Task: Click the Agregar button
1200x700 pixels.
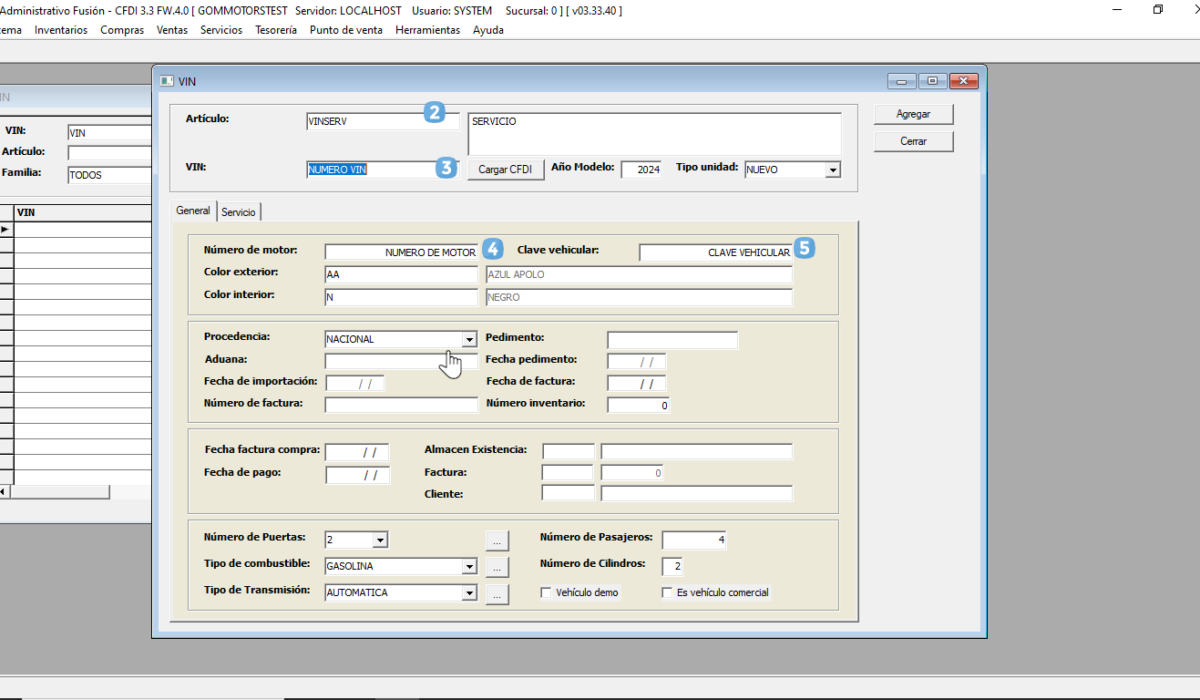Action: [913, 114]
